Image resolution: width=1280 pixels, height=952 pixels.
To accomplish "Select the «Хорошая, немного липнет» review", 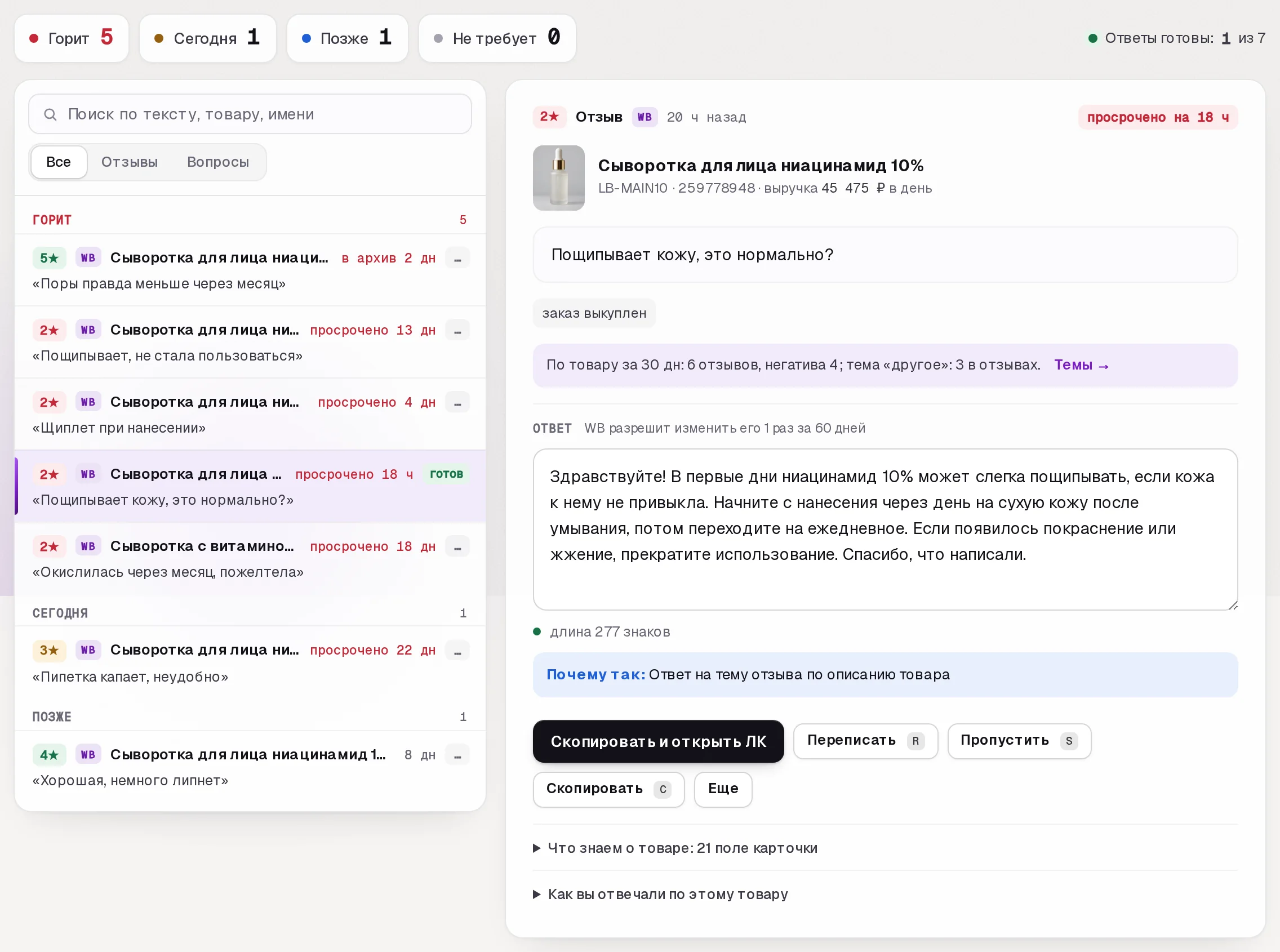I will (250, 767).
